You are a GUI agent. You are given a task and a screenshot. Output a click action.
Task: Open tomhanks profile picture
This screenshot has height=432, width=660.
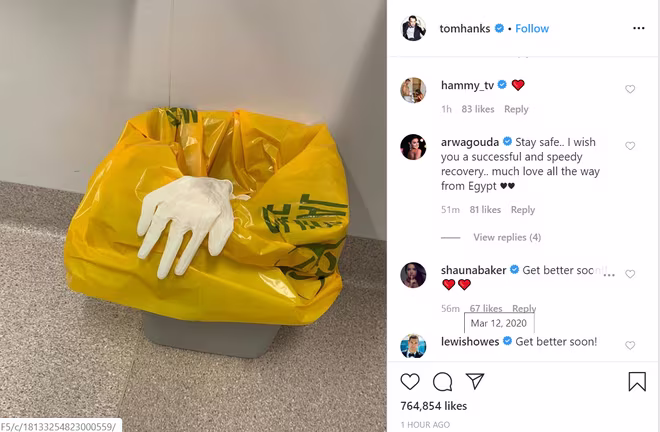click(x=413, y=28)
